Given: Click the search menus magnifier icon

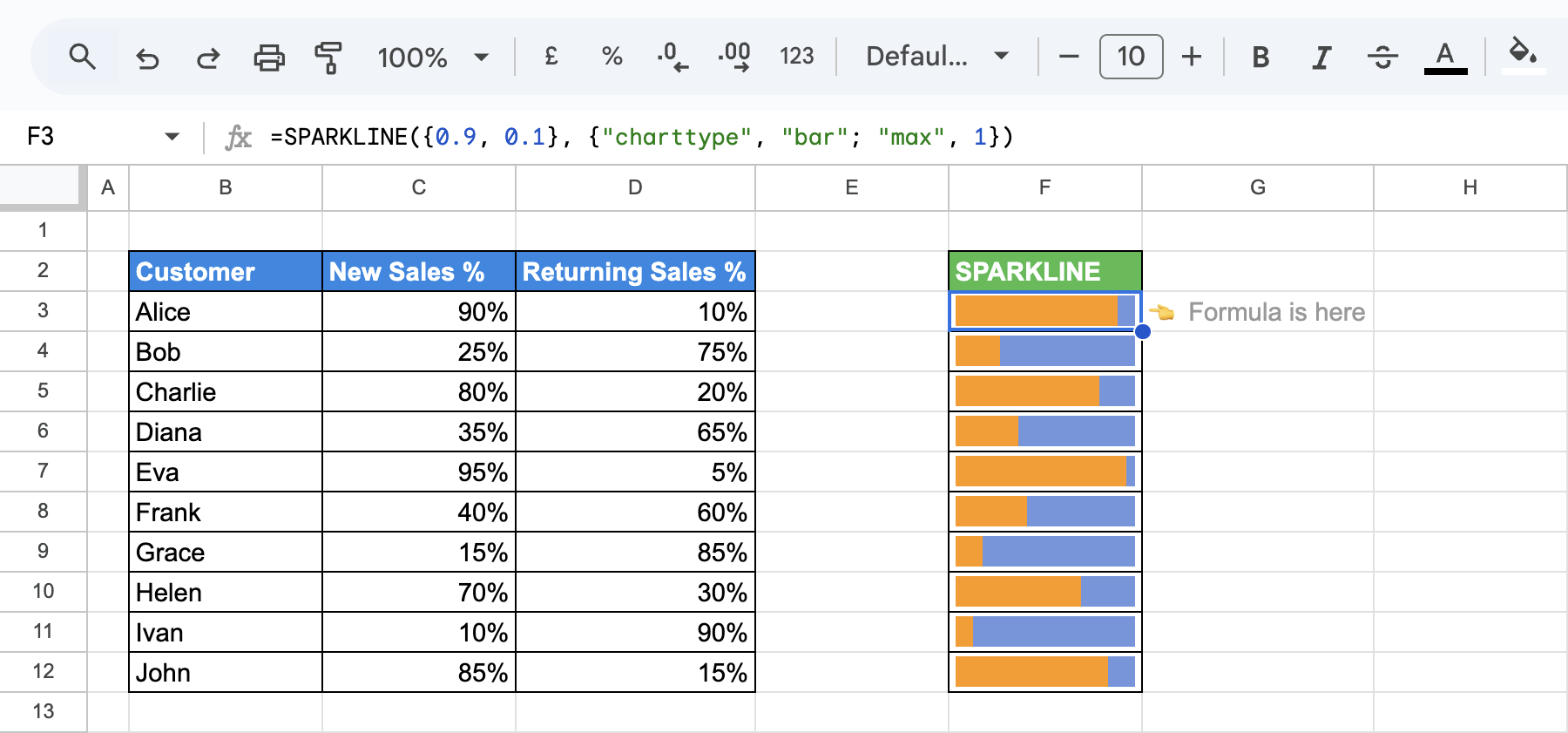Looking at the screenshot, I should tap(82, 58).
